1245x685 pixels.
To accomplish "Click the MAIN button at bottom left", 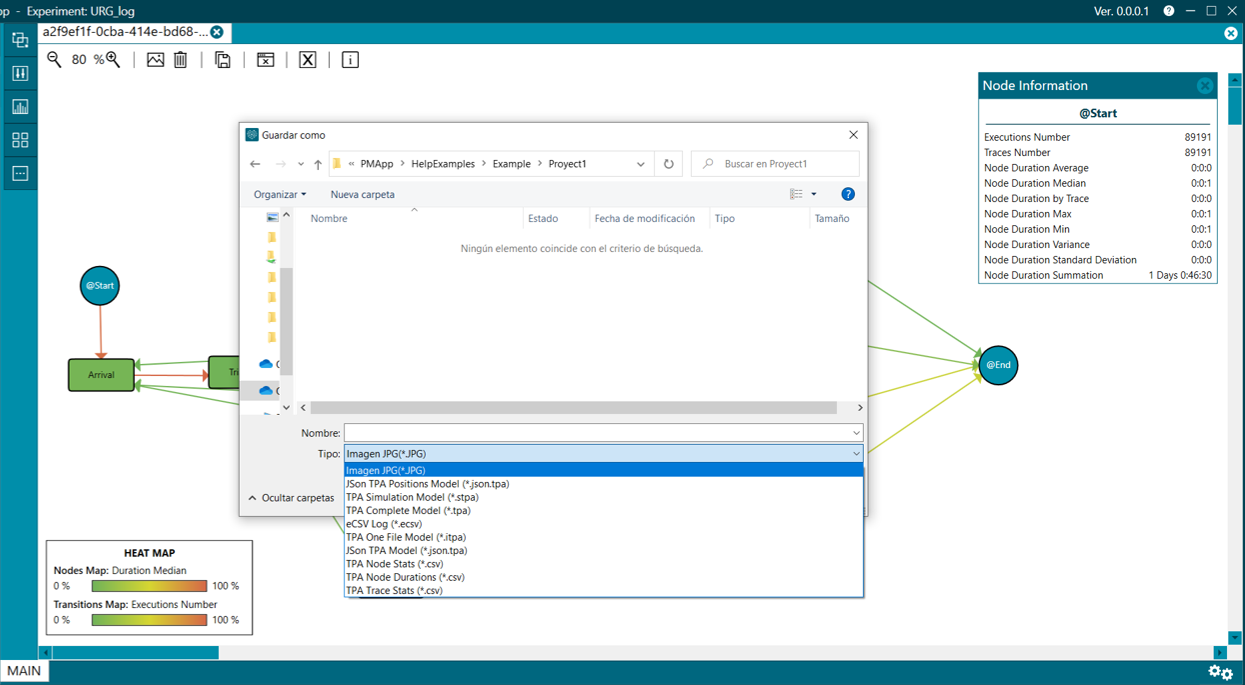I will coord(24,671).
